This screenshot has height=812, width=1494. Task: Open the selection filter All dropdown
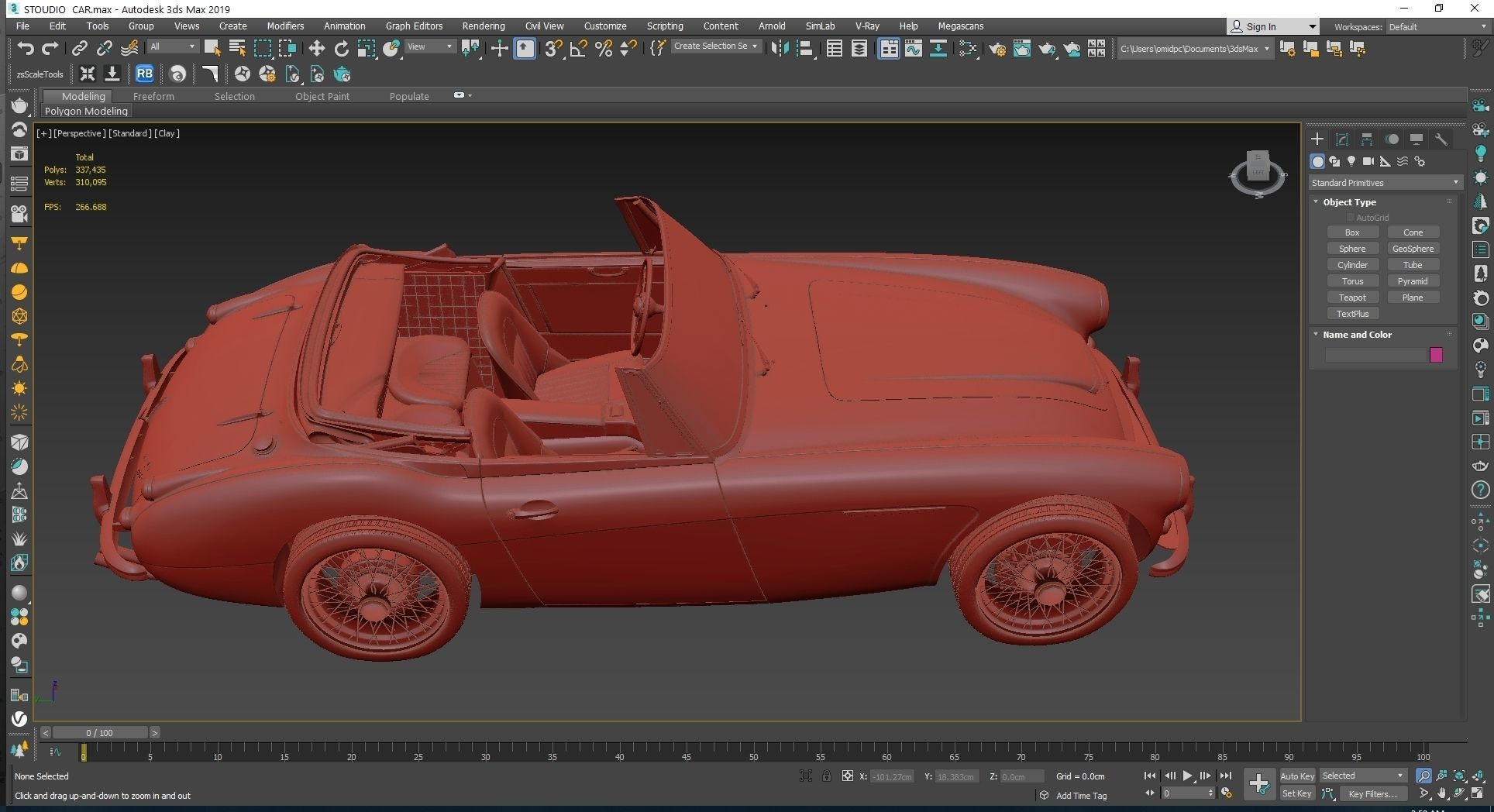[x=173, y=46]
